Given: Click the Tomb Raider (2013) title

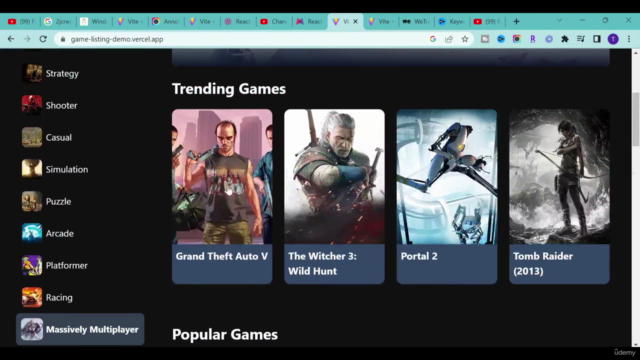Looking at the screenshot, I should [543, 264].
